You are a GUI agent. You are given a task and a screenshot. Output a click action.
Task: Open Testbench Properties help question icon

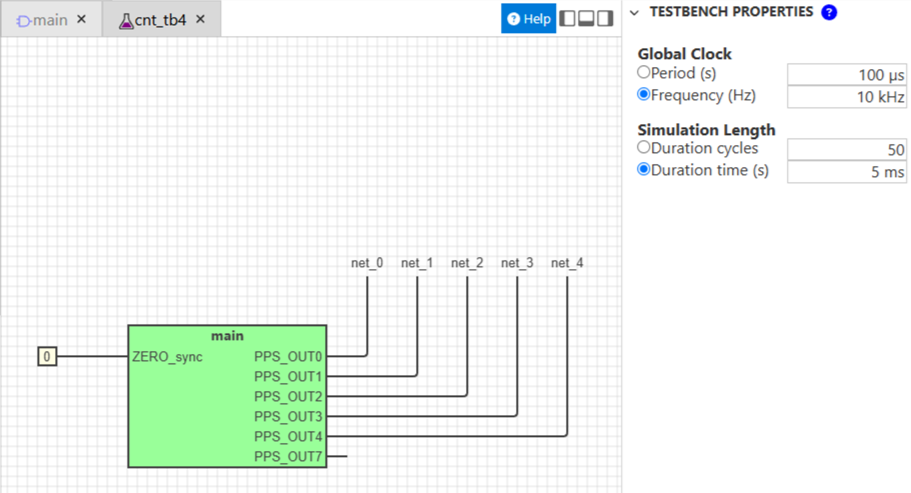[829, 12]
